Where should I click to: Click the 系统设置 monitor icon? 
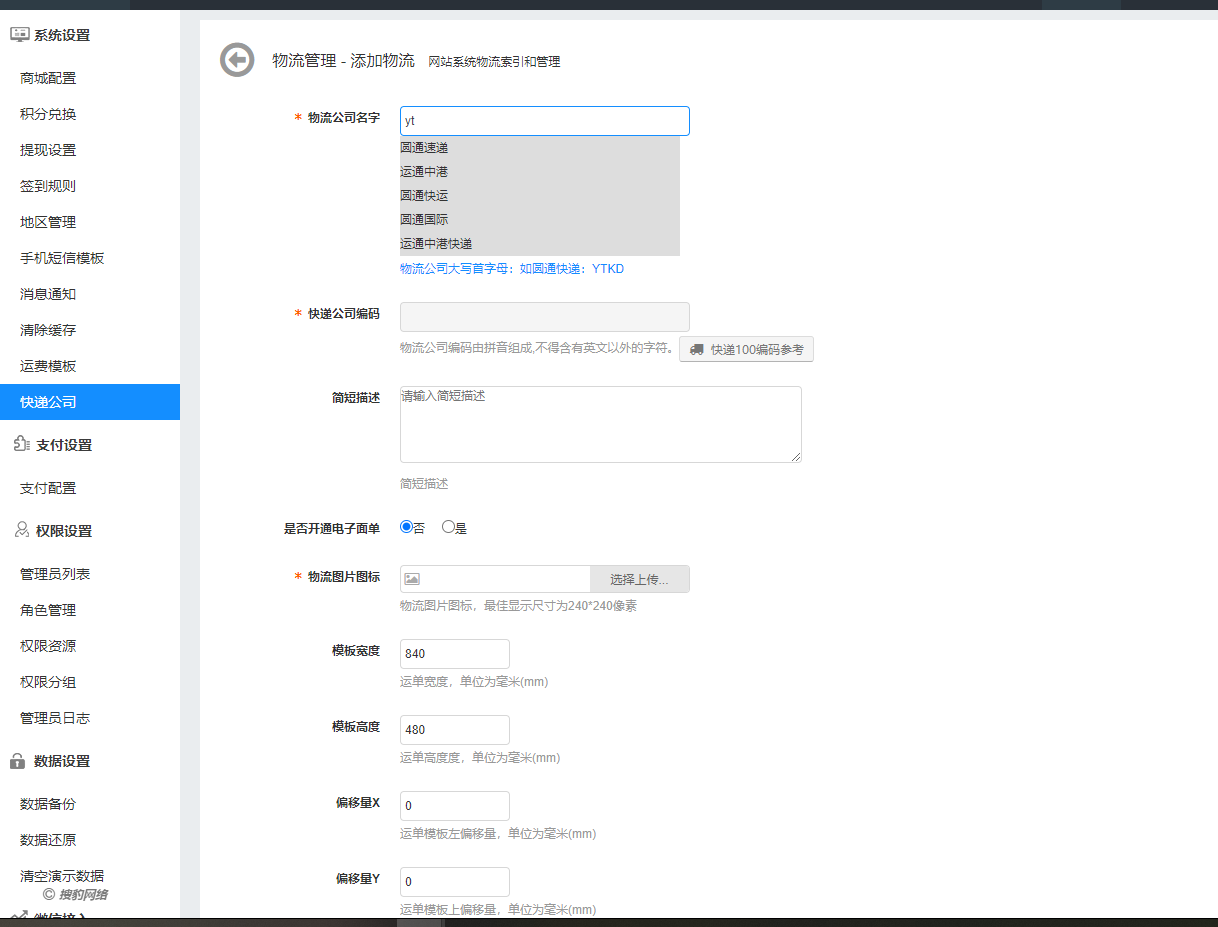point(19,35)
